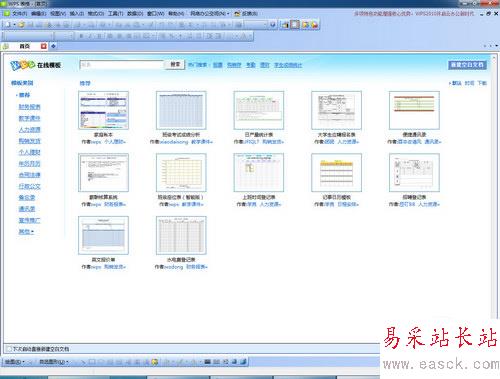Open the 工具 menu

(x=115, y=14)
